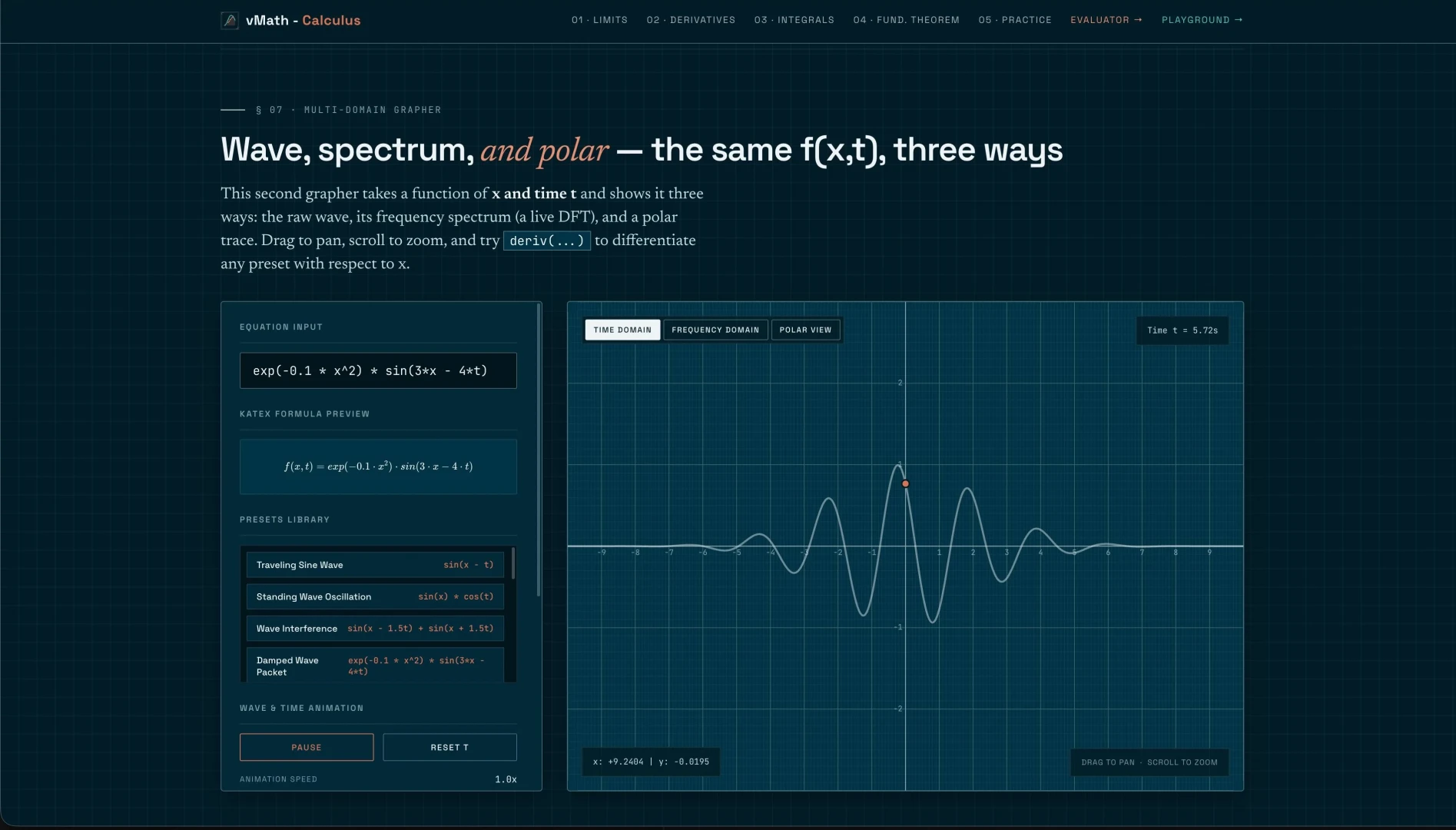Click the vMath logo icon
Screen dimensions: 1456x830
click(x=229, y=20)
